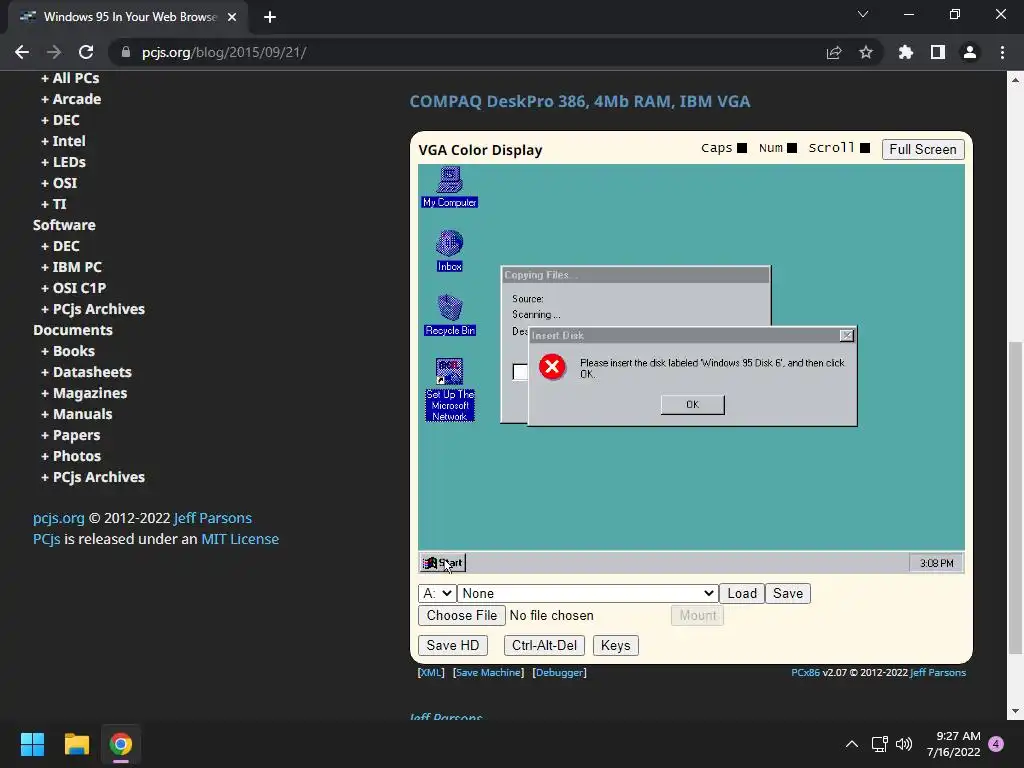Open pcjs.org footer link
Image resolution: width=1024 pixels, height=768 pixels.
[x=59, y=518]
